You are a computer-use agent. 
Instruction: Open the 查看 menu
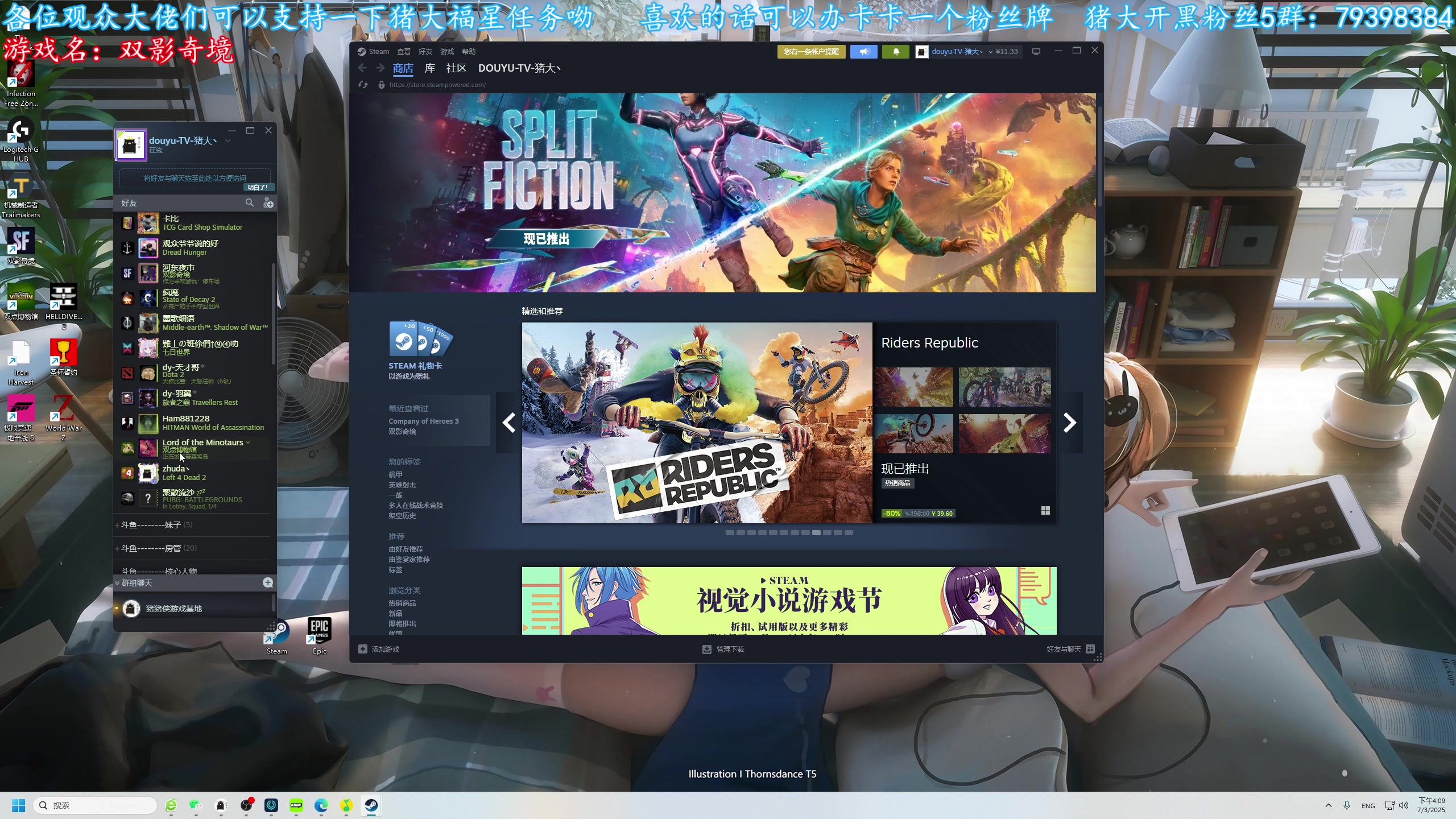403,51
